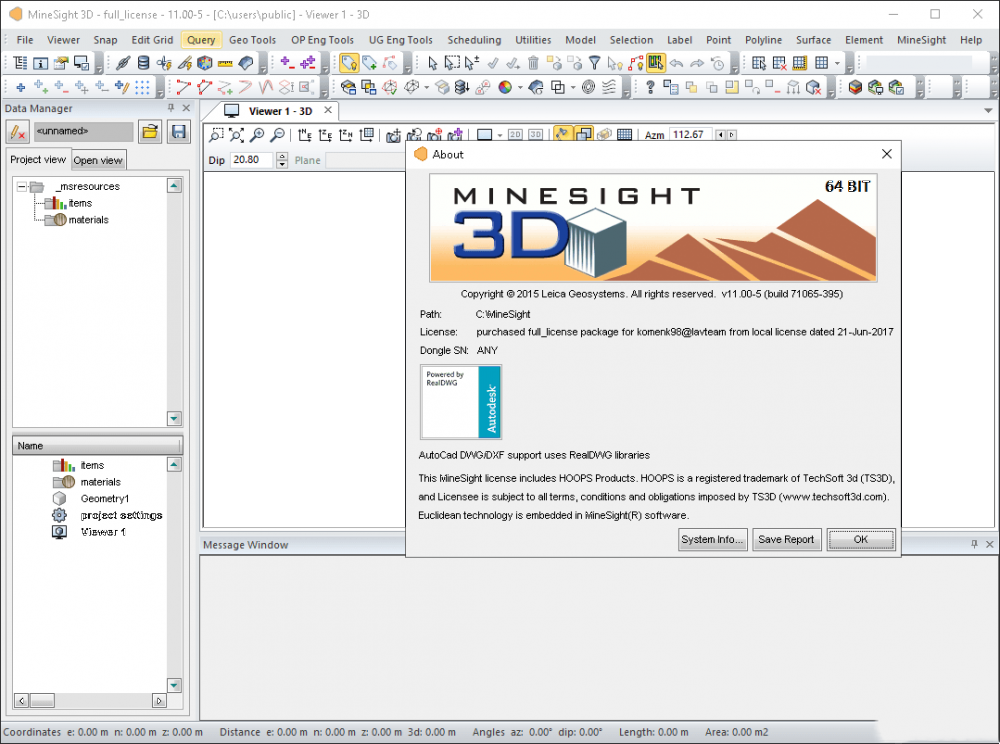Open the Scheduling menu
The height and width of the screenshot is (744, 1000).
pos(474,40)
